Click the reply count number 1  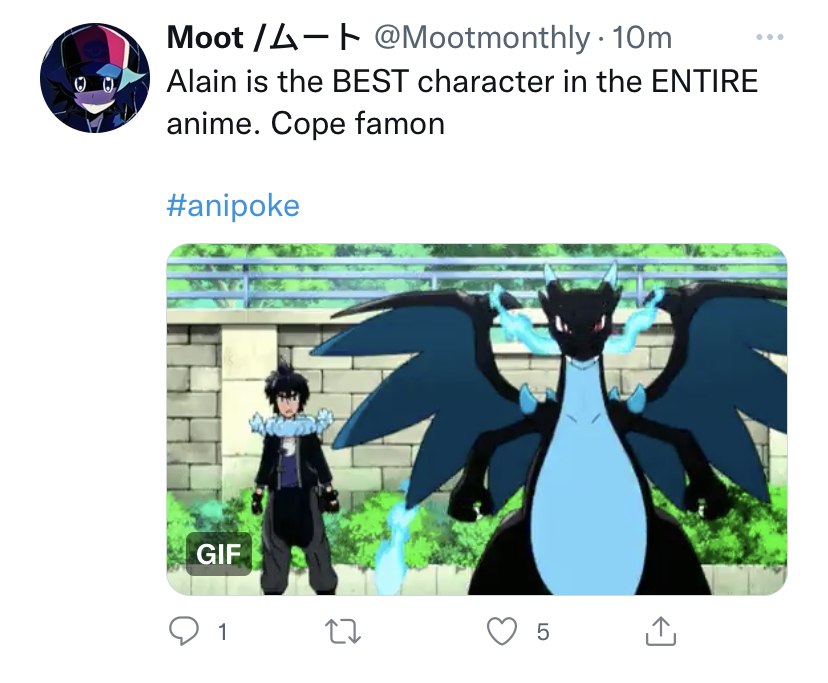coord(223,632)
